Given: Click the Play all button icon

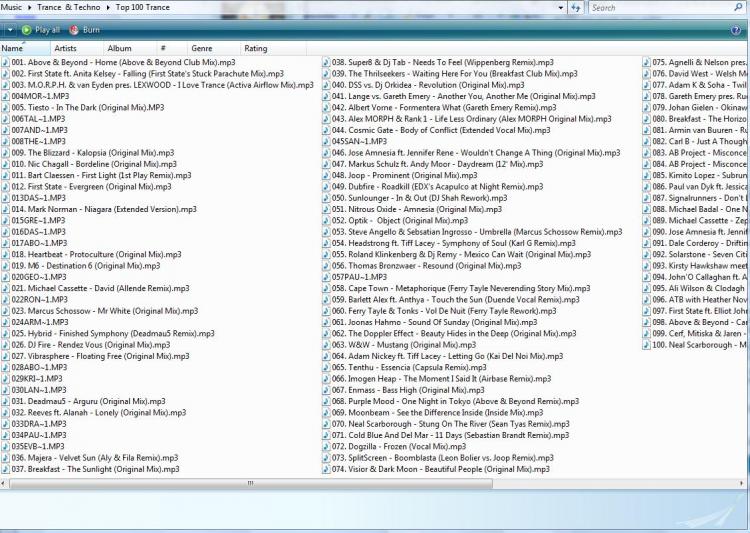Looking at the screenshot, I should tap(26, 30).
